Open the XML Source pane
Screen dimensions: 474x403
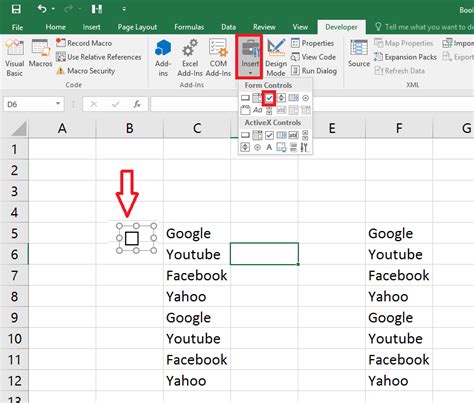[x=359, y=53]
